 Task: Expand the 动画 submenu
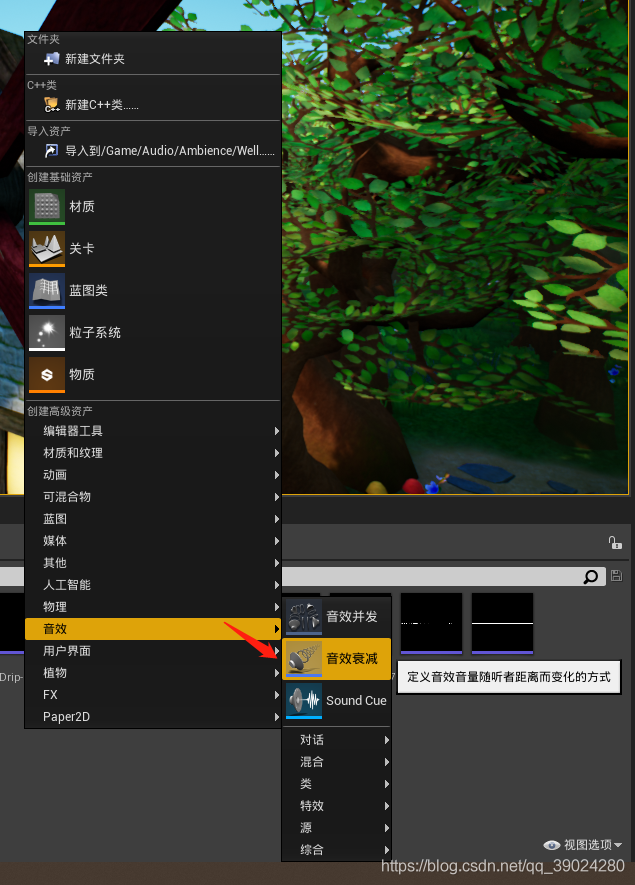(152, 475)
